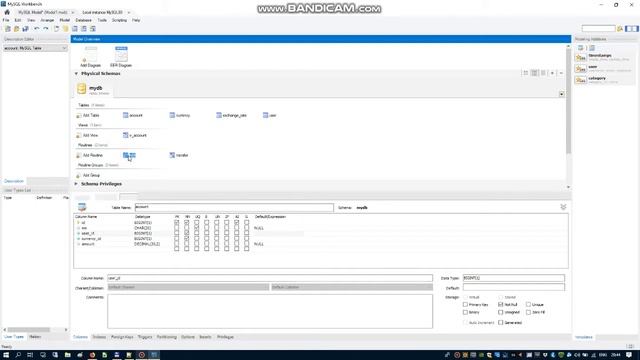Click the Table Name input field
The width and height of the screenshot is (640, 360).
[234, 207]
